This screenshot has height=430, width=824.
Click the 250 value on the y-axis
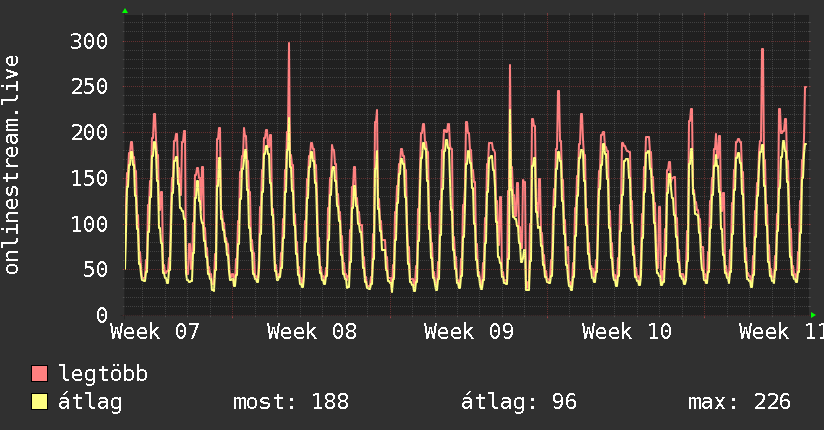pyautogui.click(x=88, y=87)
